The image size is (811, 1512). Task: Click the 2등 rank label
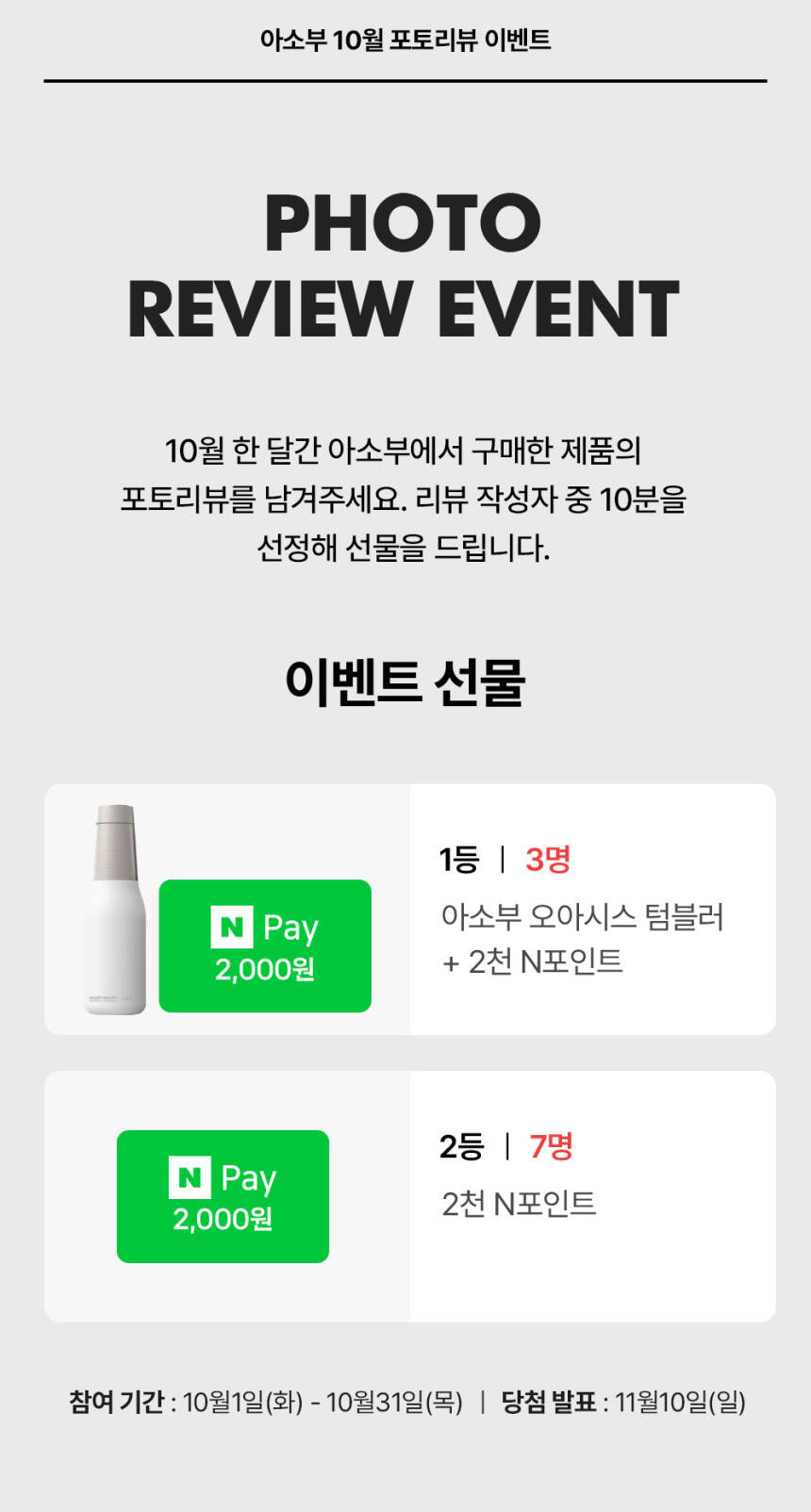461,1147
